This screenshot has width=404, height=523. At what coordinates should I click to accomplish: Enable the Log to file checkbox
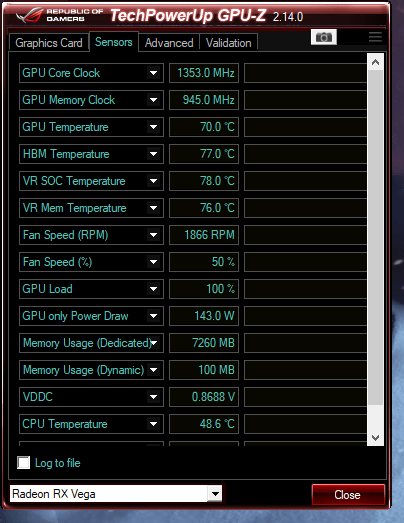(24, 463)
